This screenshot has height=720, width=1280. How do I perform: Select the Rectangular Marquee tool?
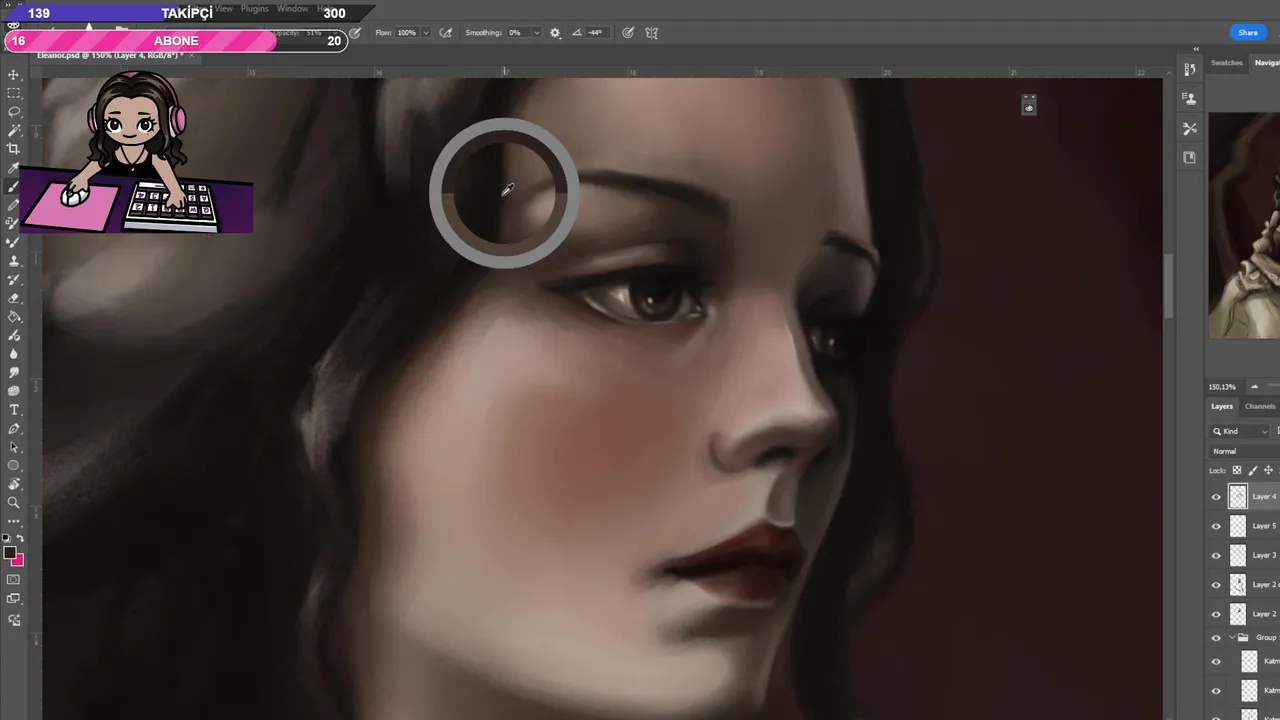[x=14, y=93]
